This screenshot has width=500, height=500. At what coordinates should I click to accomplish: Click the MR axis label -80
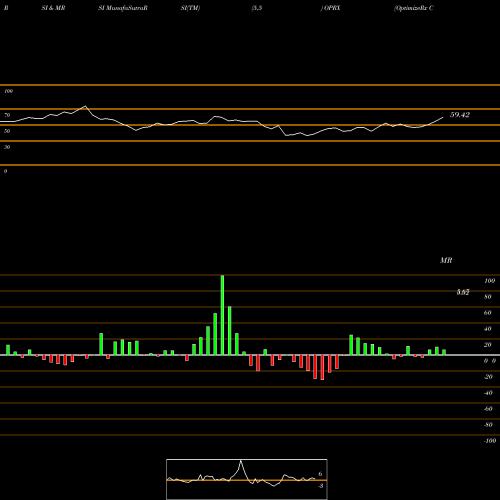click(x=488, y=425)
